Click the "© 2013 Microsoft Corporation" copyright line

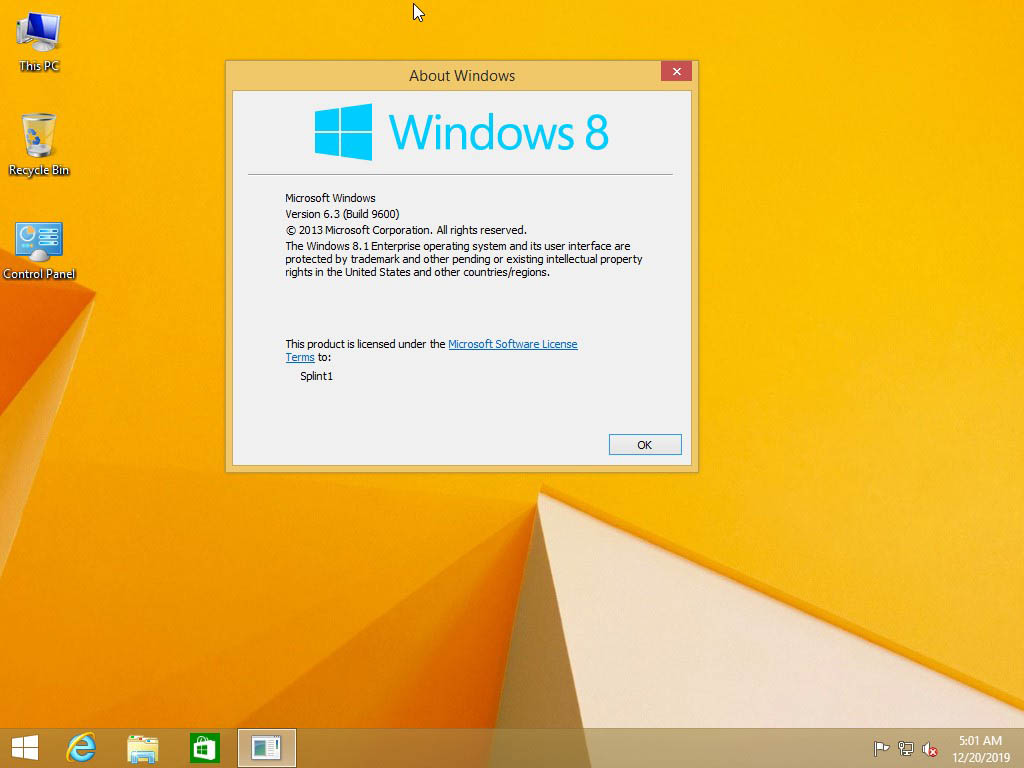click(x=406, y=230)
